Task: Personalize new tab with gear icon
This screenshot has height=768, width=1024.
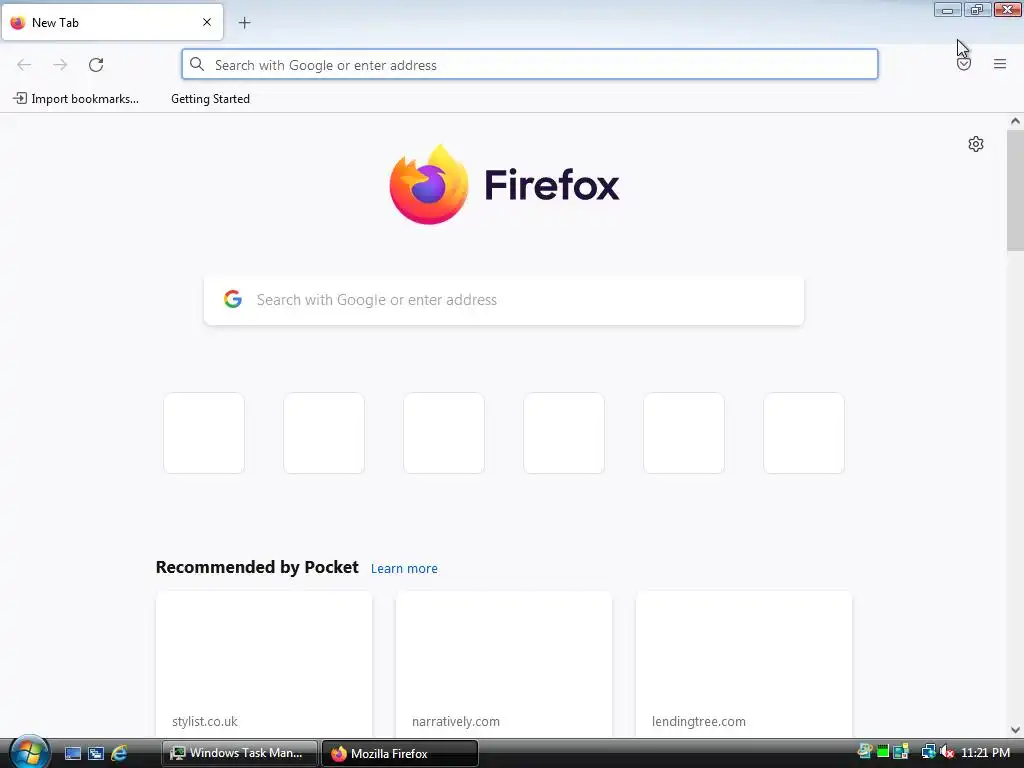Action: pyautogui.click(x=976, y=144)
